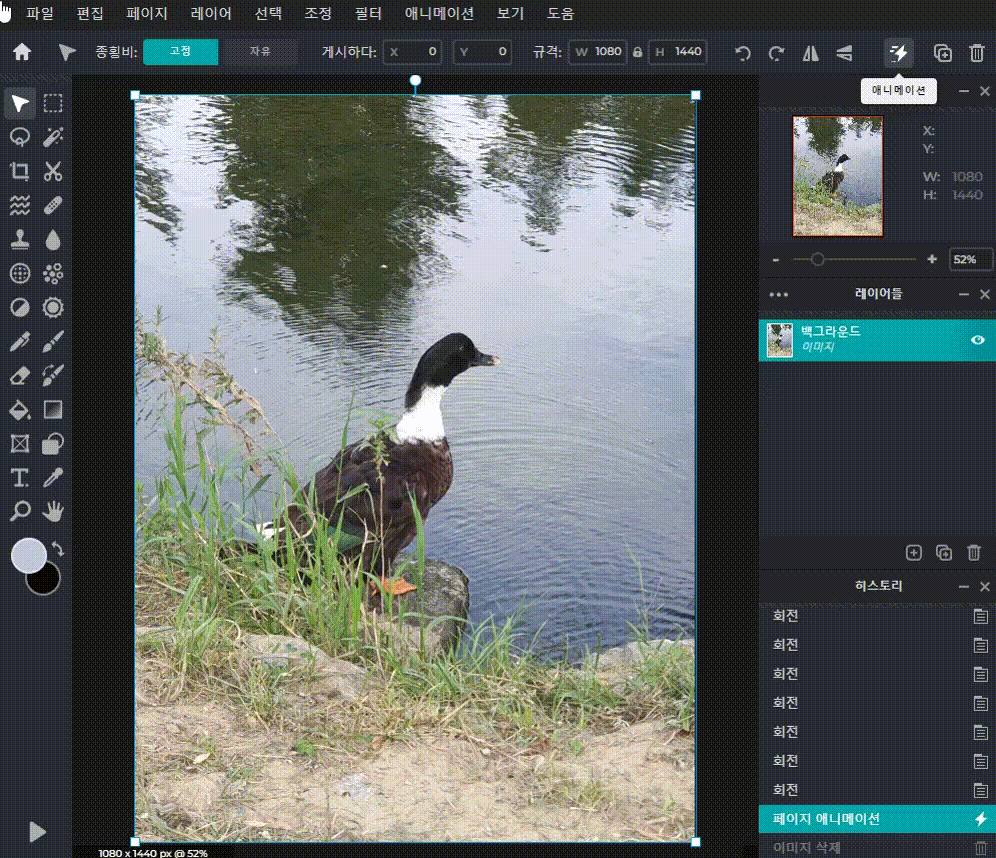This screenshot has height=858, width=996.
Task: Undo the last action
Action: (743, 53)
